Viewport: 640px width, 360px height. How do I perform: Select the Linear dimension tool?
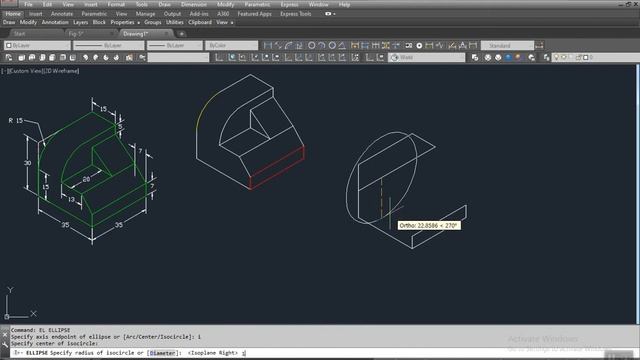[x=268, y=45]
